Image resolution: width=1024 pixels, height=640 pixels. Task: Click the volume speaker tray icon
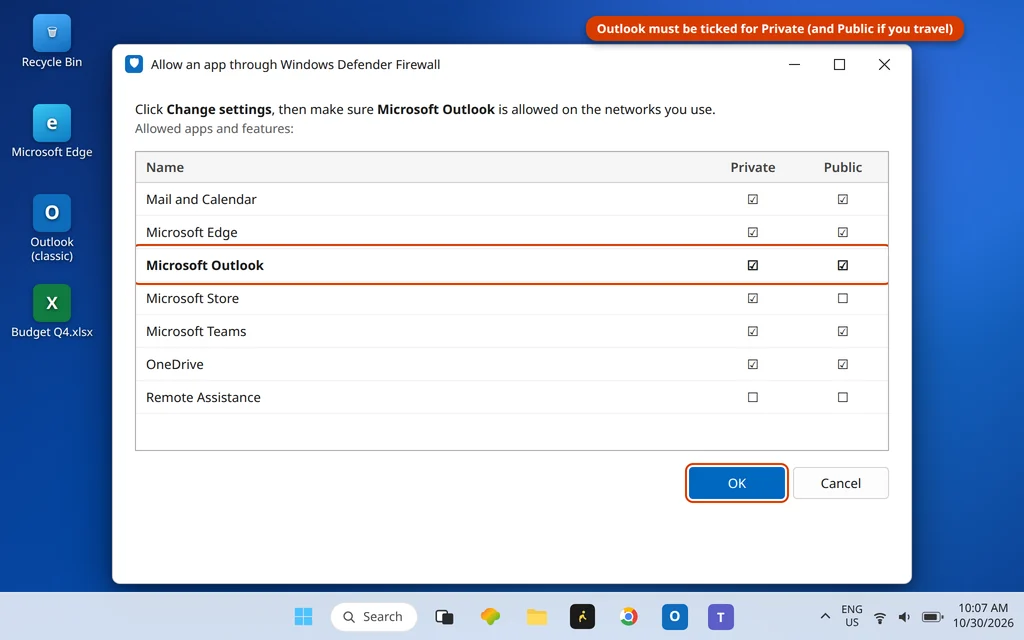pyautogui.click(x=904, y=617)
